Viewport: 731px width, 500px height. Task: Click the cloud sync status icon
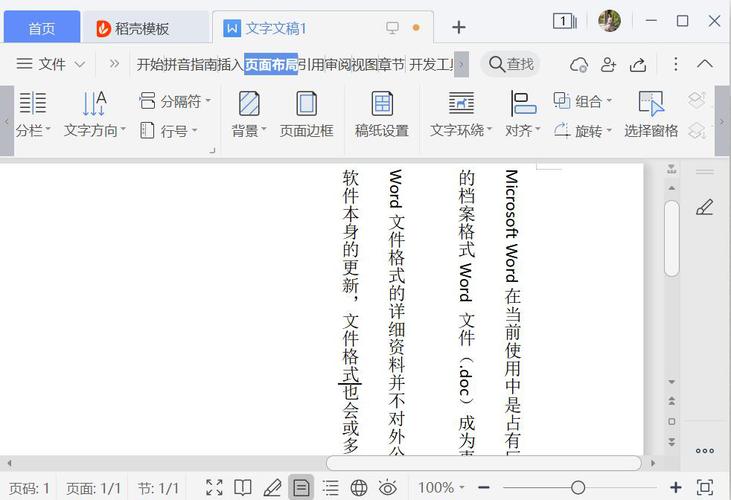(579, 64)
